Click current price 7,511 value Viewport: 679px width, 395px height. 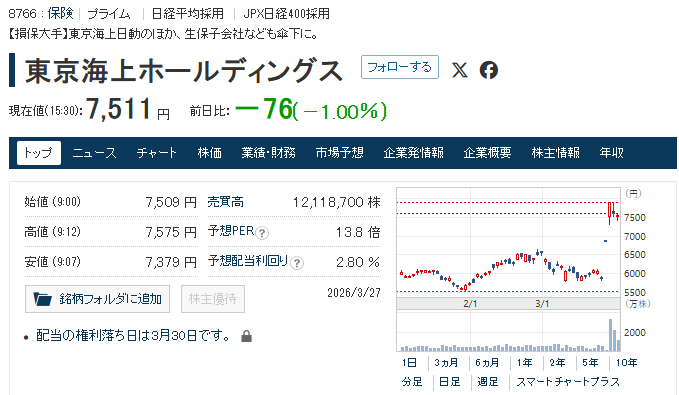pos(119,109)
